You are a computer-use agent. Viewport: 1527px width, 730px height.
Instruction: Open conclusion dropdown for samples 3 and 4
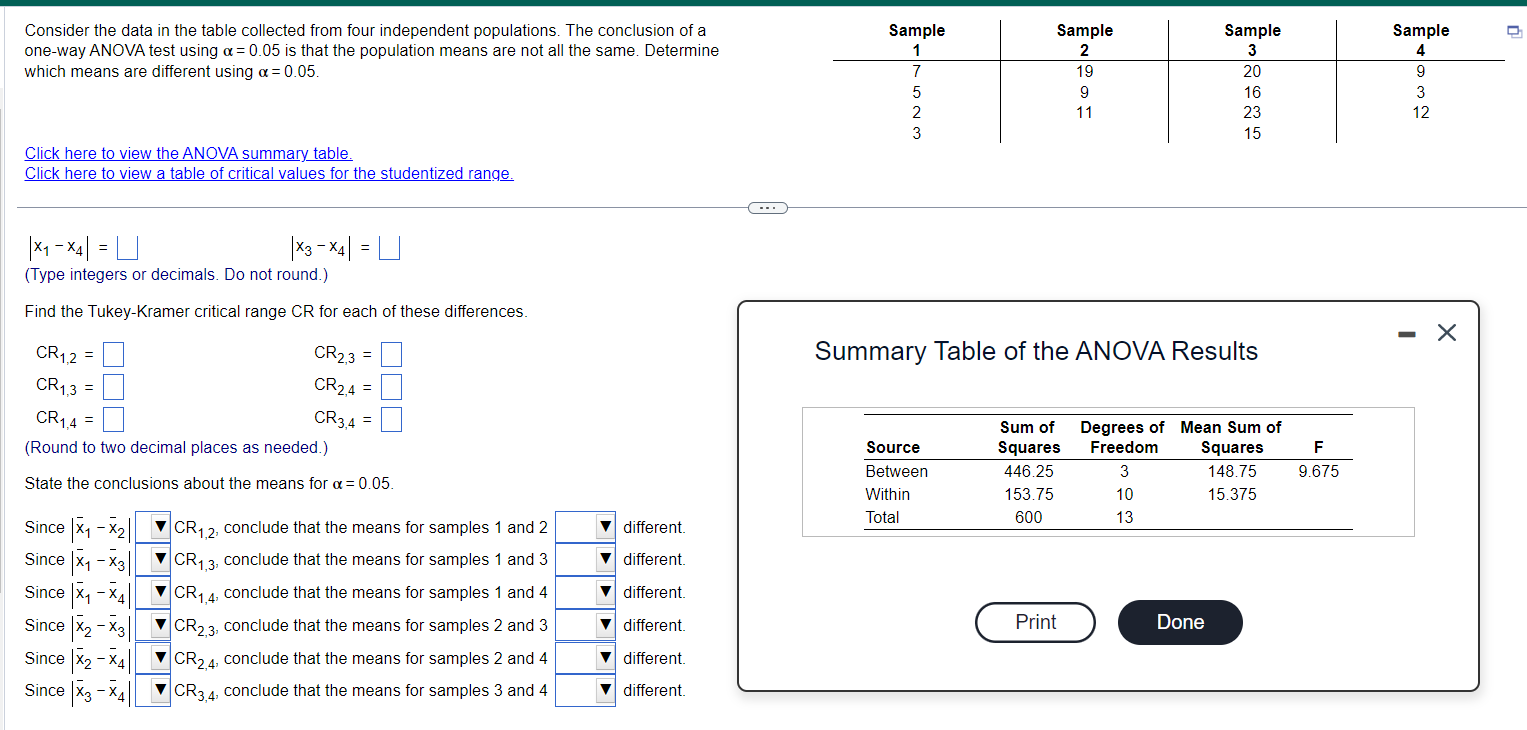[x=586, y=691]
